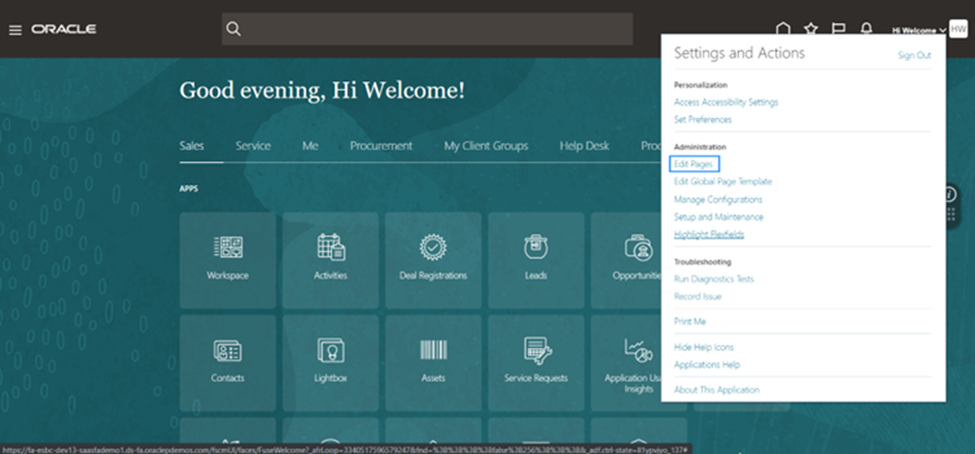Switch to the Sales tab
975x454 pixels.
(x=192, y=146)
